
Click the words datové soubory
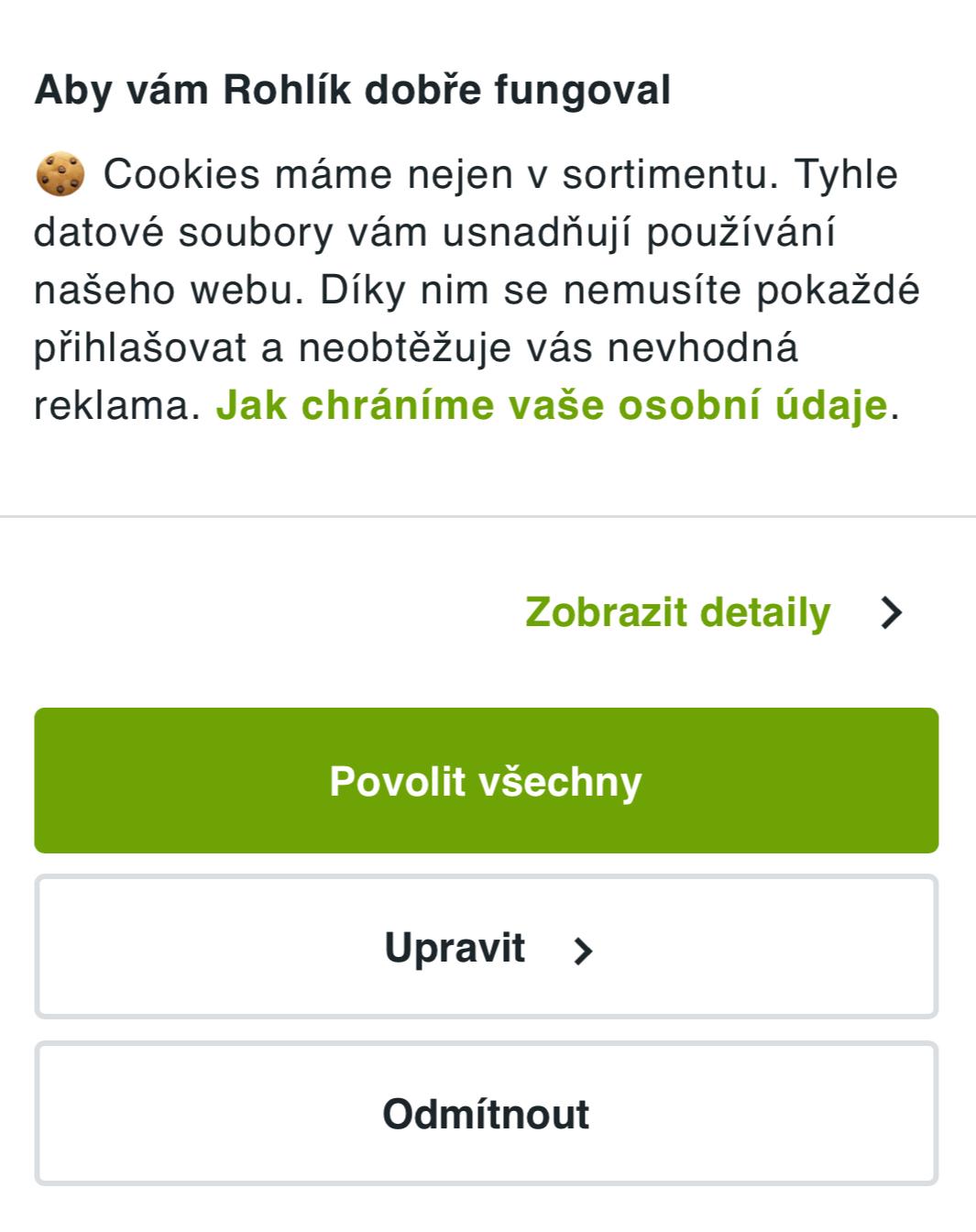tap(183, 233)
